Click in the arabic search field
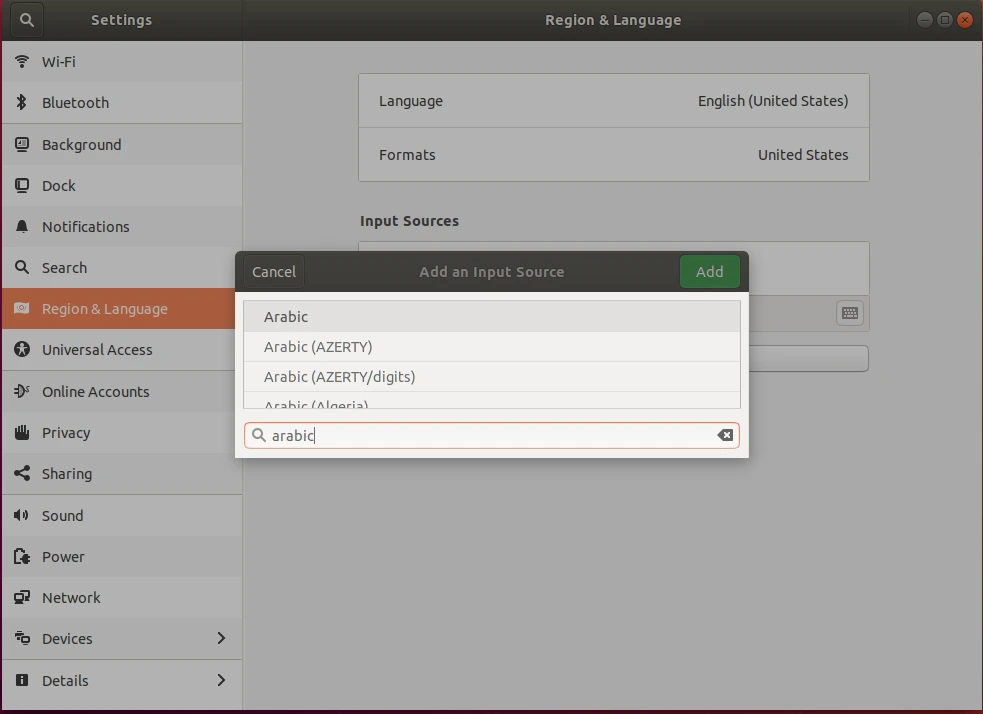 click(x=492, y=435)
